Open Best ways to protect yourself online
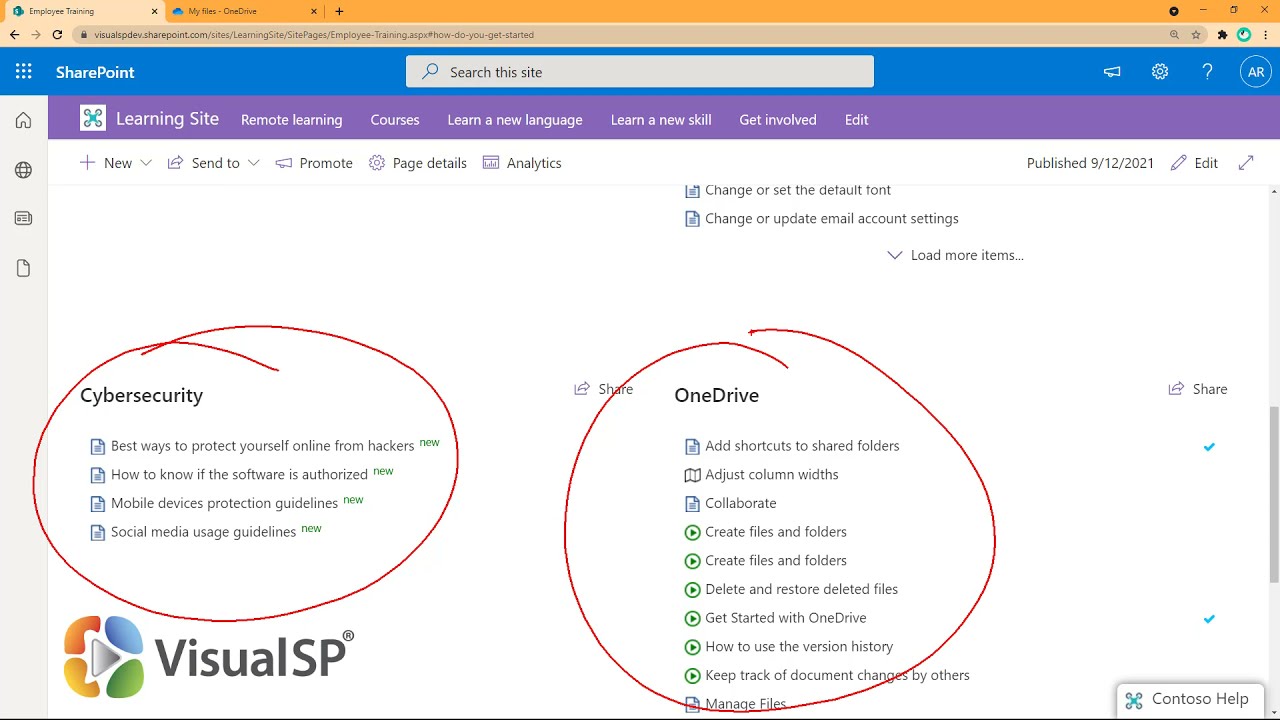 (x=262, y=446)
